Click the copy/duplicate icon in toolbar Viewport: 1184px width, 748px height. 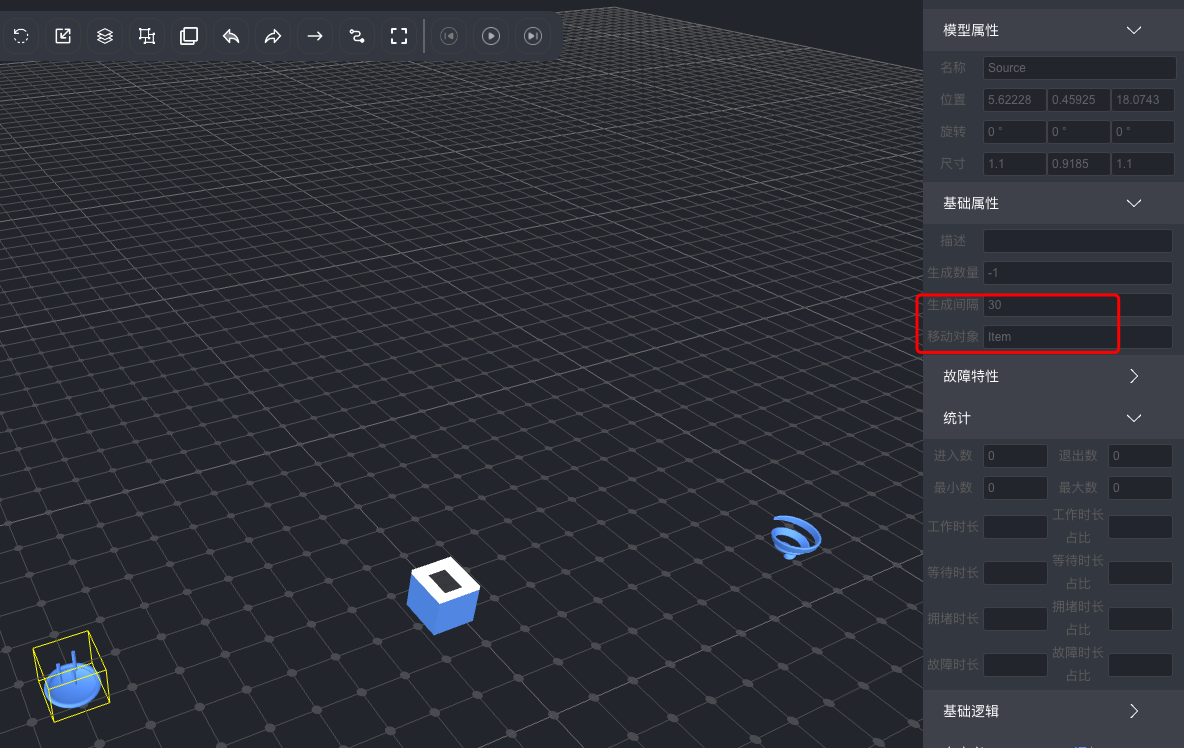coord(189,36)
